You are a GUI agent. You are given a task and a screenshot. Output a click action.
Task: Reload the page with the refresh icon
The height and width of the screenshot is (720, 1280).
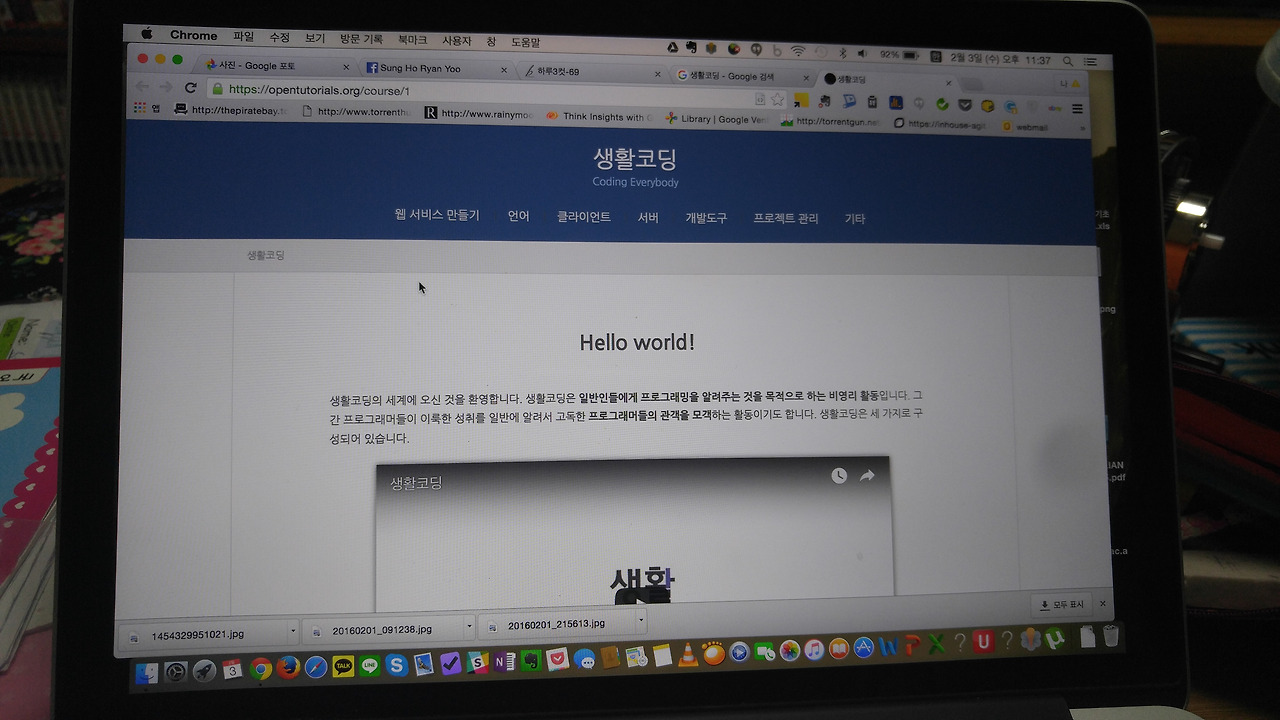(190, 88)
